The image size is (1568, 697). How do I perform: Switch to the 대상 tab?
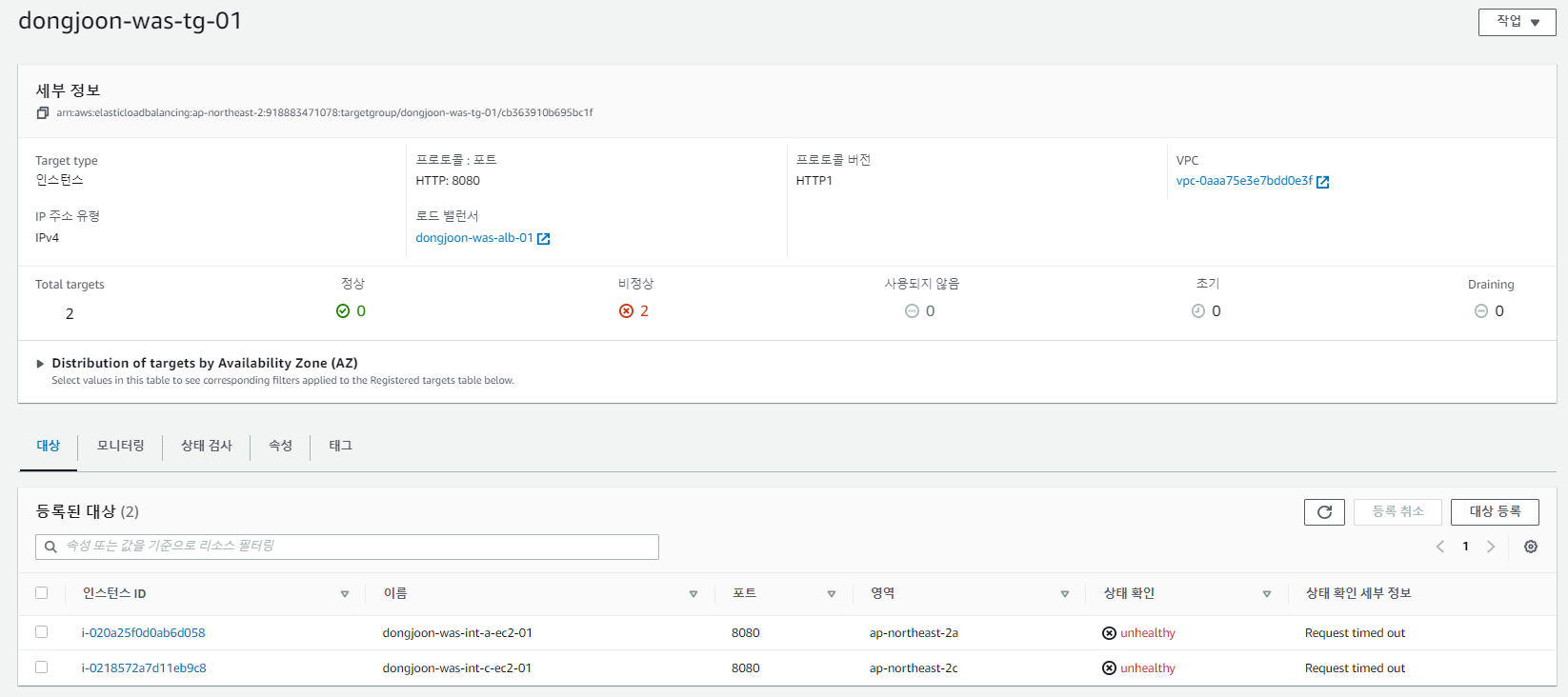(49, 446)
